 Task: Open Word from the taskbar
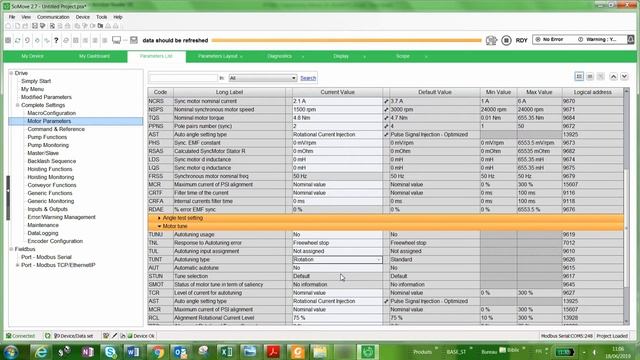click(x=133, y=351)
